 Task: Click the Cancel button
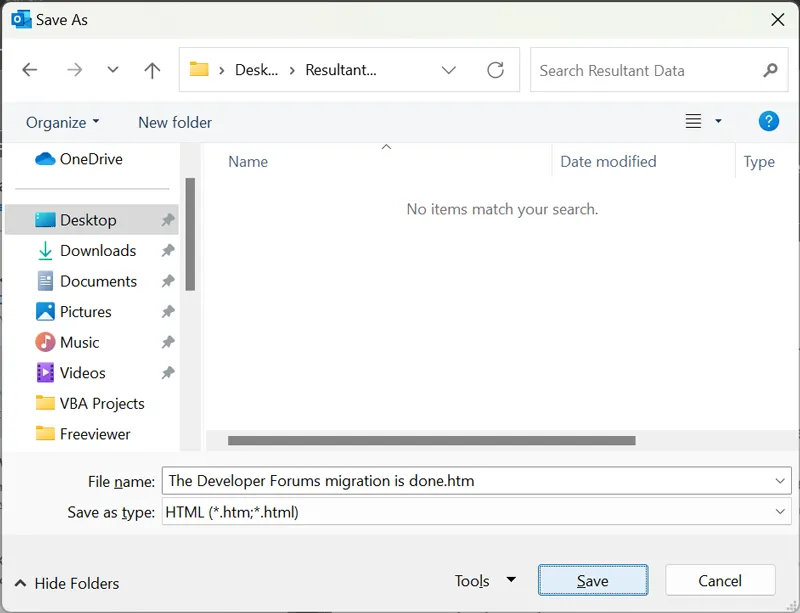(719, 581)
